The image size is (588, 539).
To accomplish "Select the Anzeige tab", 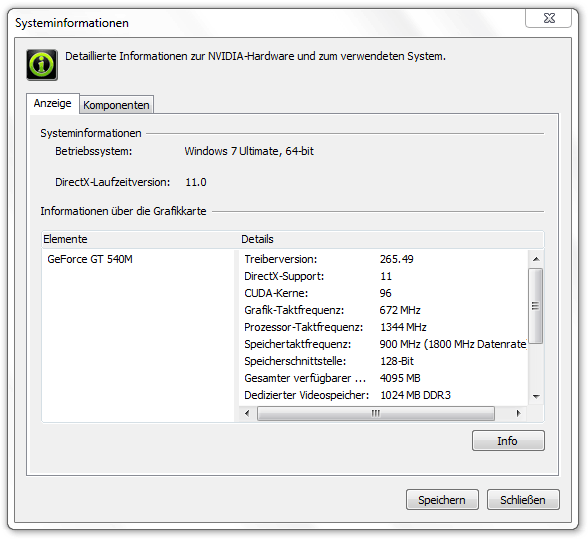I will click(52, 103).
